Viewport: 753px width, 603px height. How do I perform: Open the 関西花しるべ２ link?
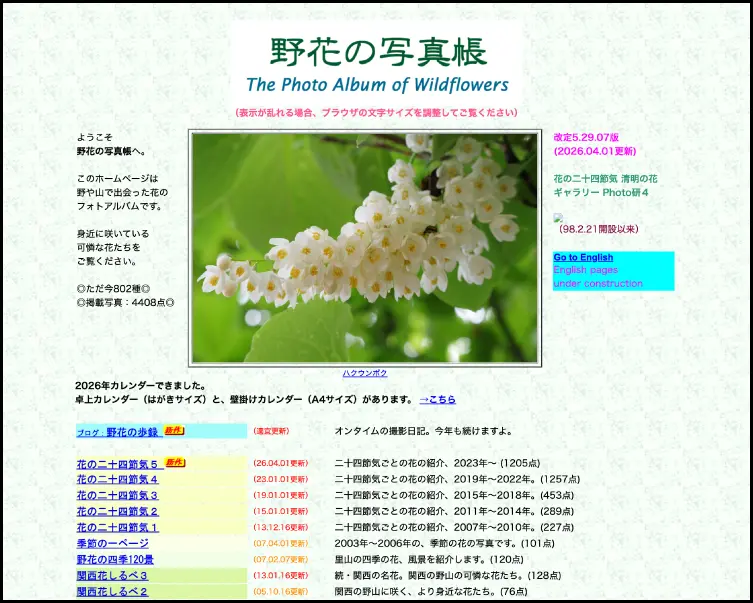click(112, 591)
